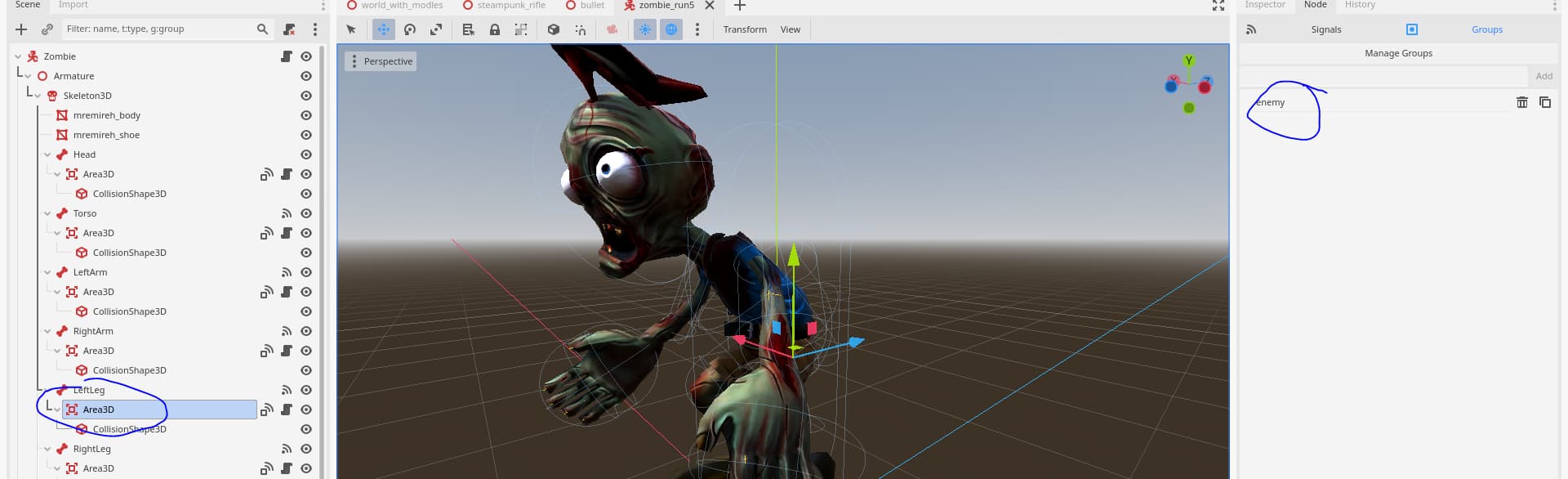Image resolution: width=1568 pixels, height=479 pixels.
Task: Open the script icon on the Zombie row
Action: tap(287, 56)
